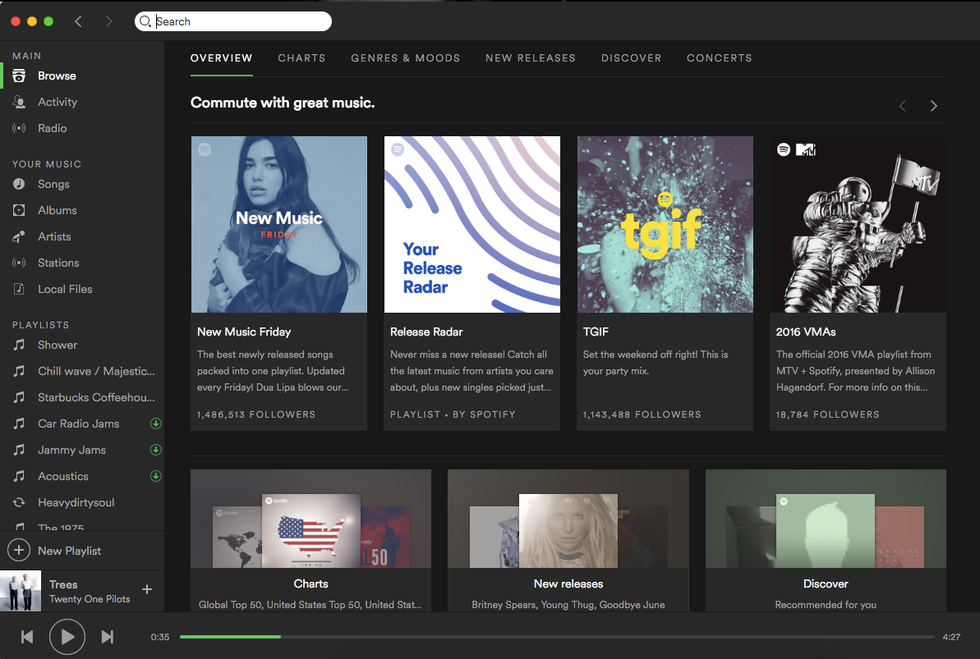The width and height of the screenshot is (980, 659).
Task: Skip to the next track
Action: [x=107, y=637]
